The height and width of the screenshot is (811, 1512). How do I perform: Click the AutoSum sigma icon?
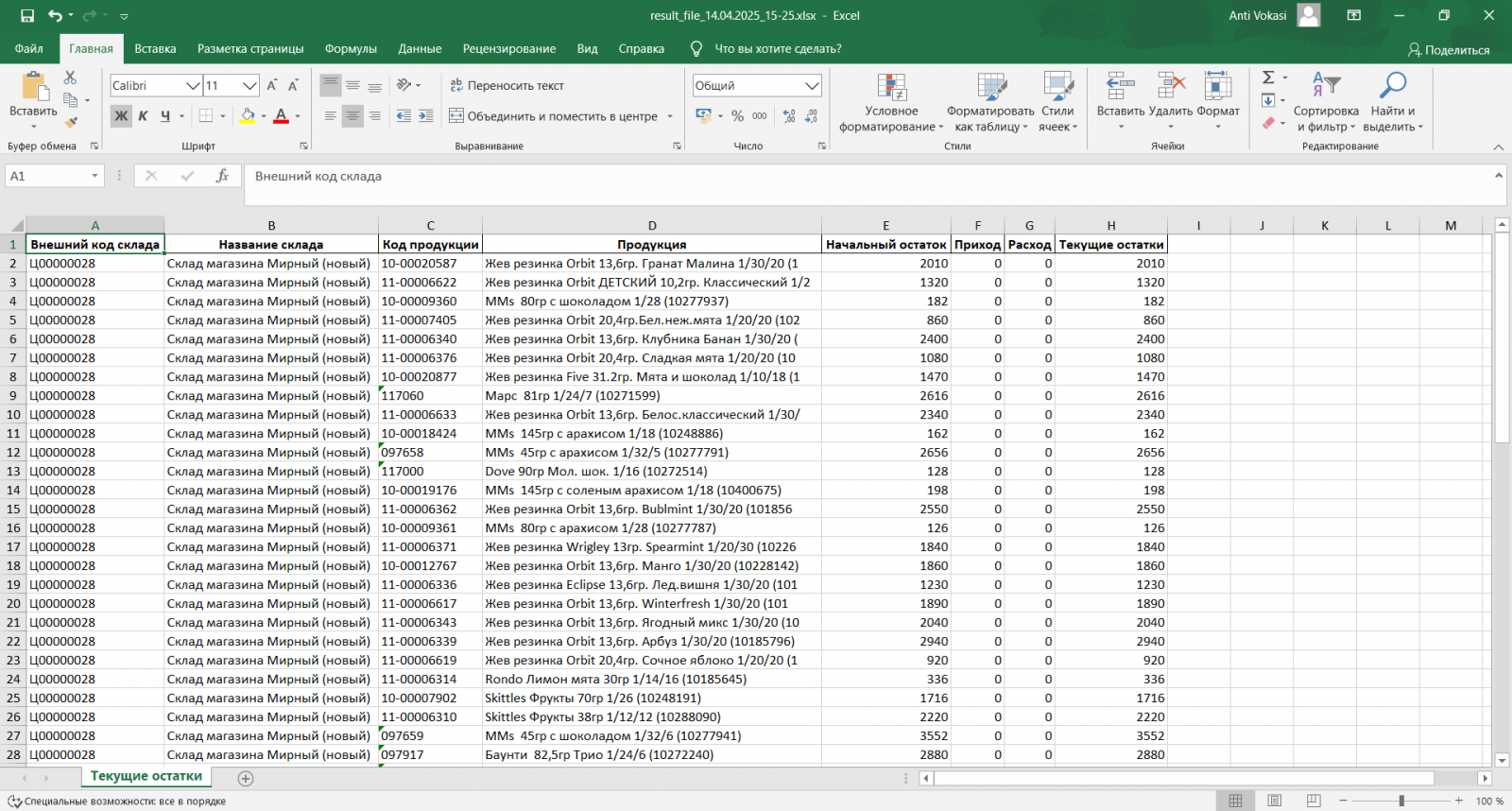coord(1268,78)
